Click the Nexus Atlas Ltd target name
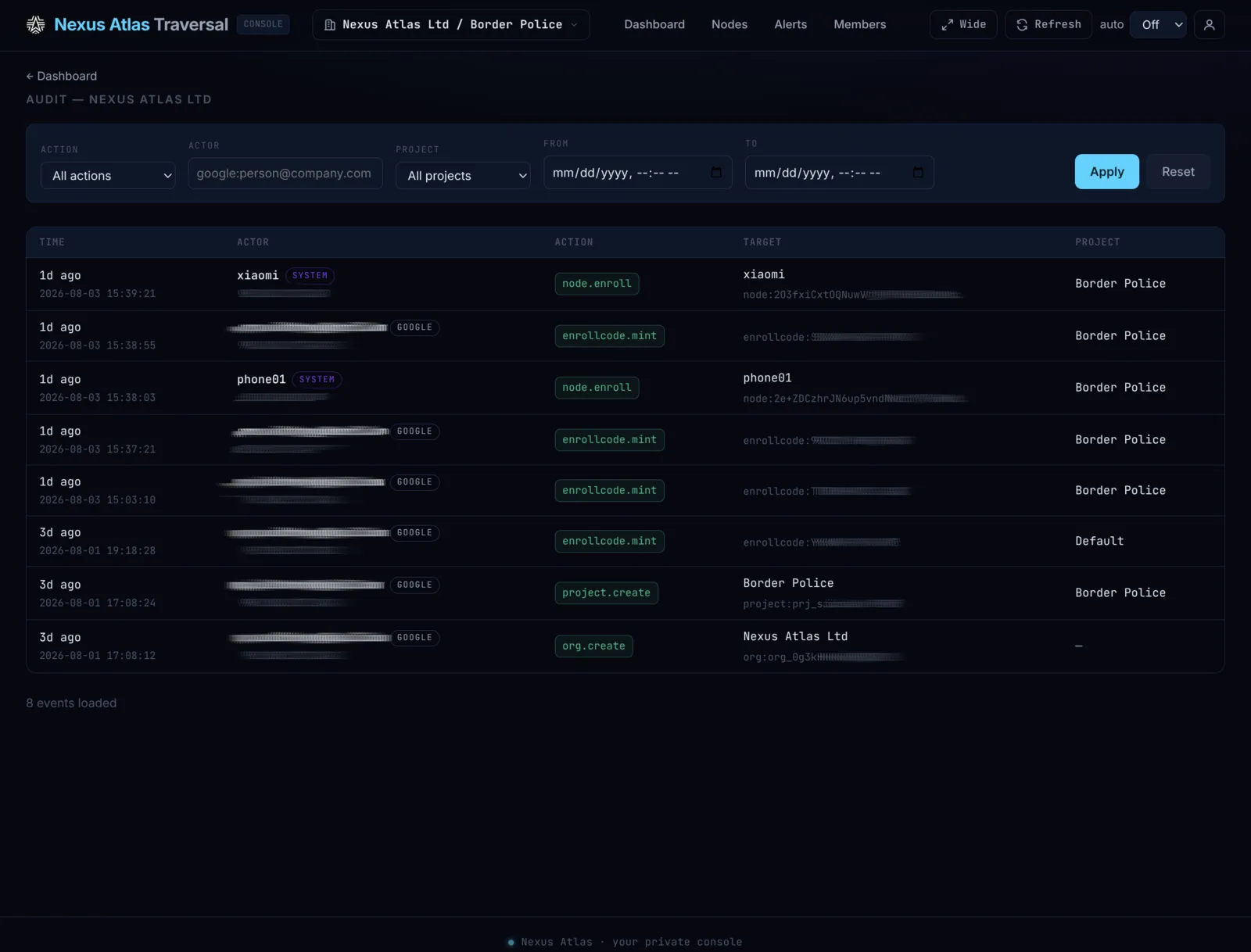The image size is (1251, 952). click(x=796, y=637)
